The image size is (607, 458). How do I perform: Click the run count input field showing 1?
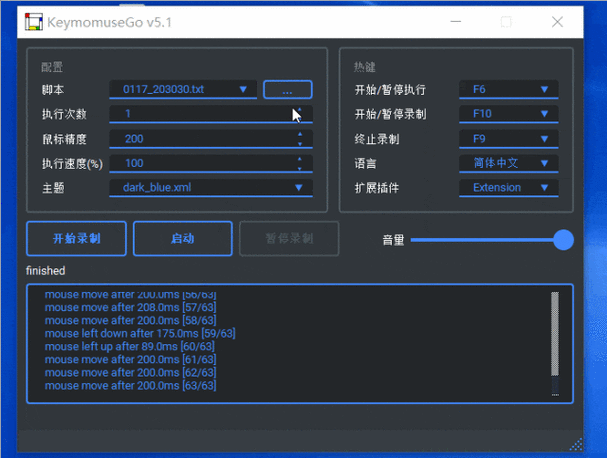[x=211, y=114]
